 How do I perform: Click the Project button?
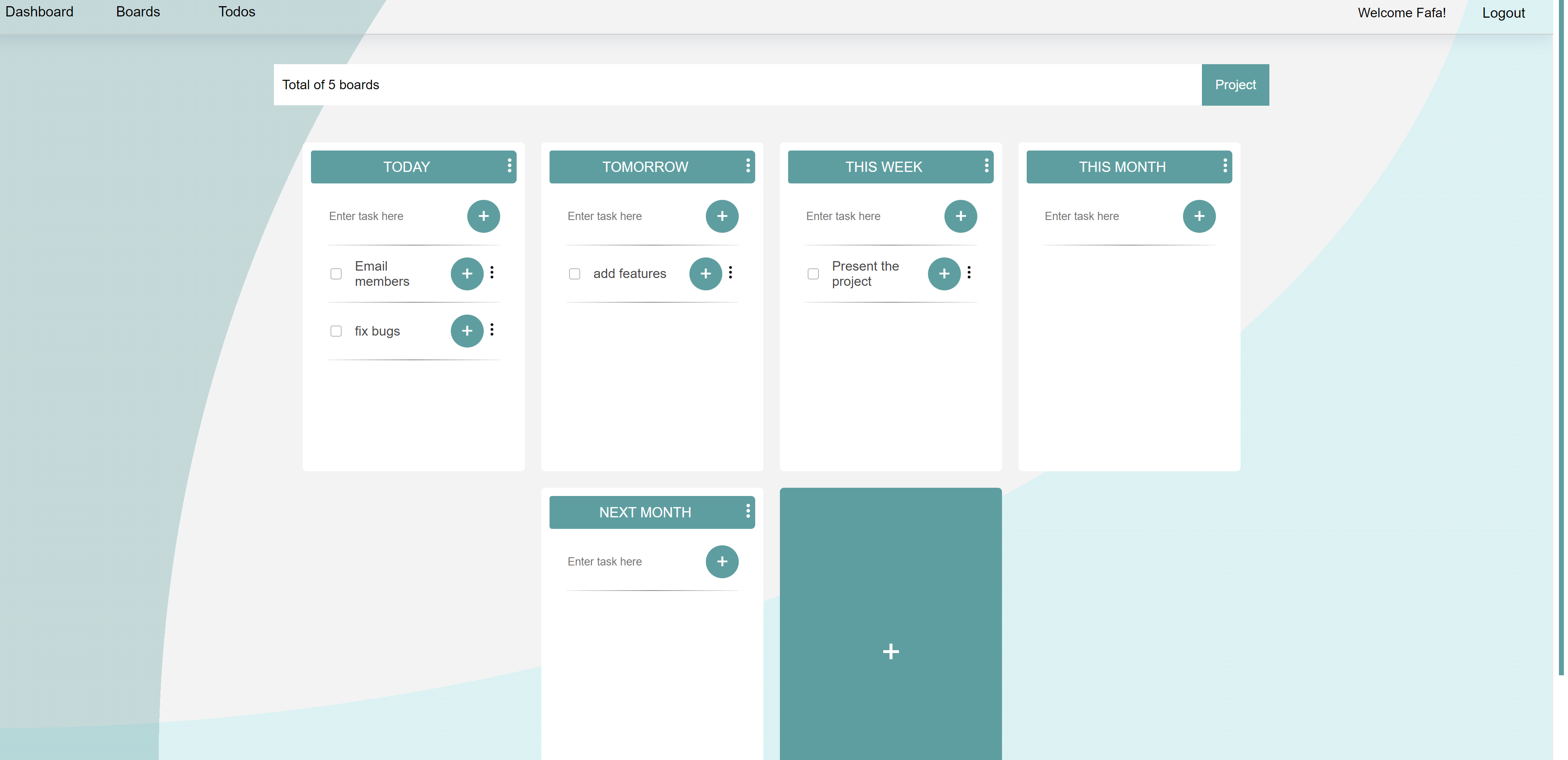tap(1235, 85)
